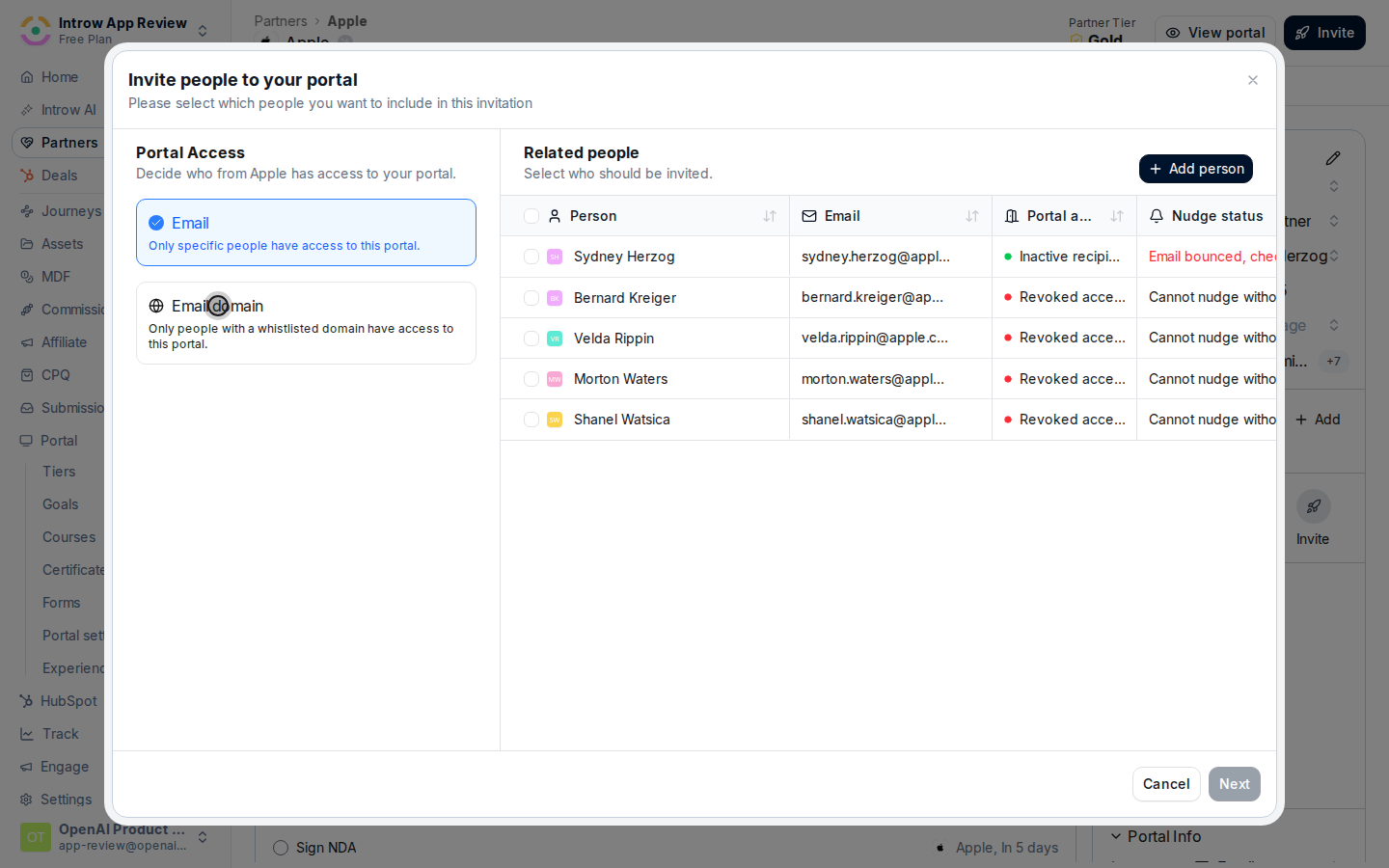
Task: Click the globe icon beside Email domain
Action: (x=156, y=306)
